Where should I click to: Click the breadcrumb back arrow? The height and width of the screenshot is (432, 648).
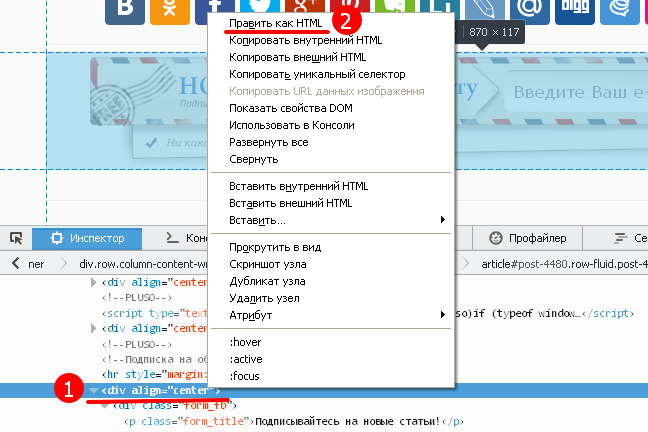point(16,263)
